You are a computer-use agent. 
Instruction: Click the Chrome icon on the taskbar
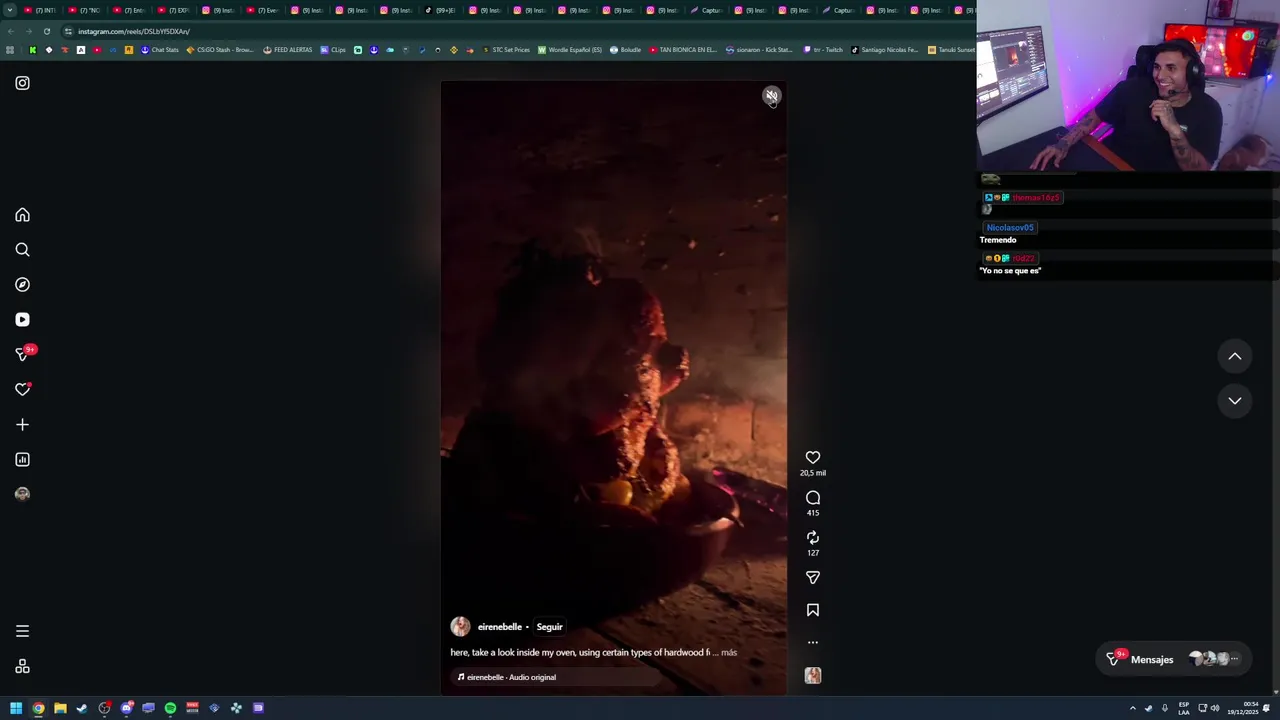point(38,708)
